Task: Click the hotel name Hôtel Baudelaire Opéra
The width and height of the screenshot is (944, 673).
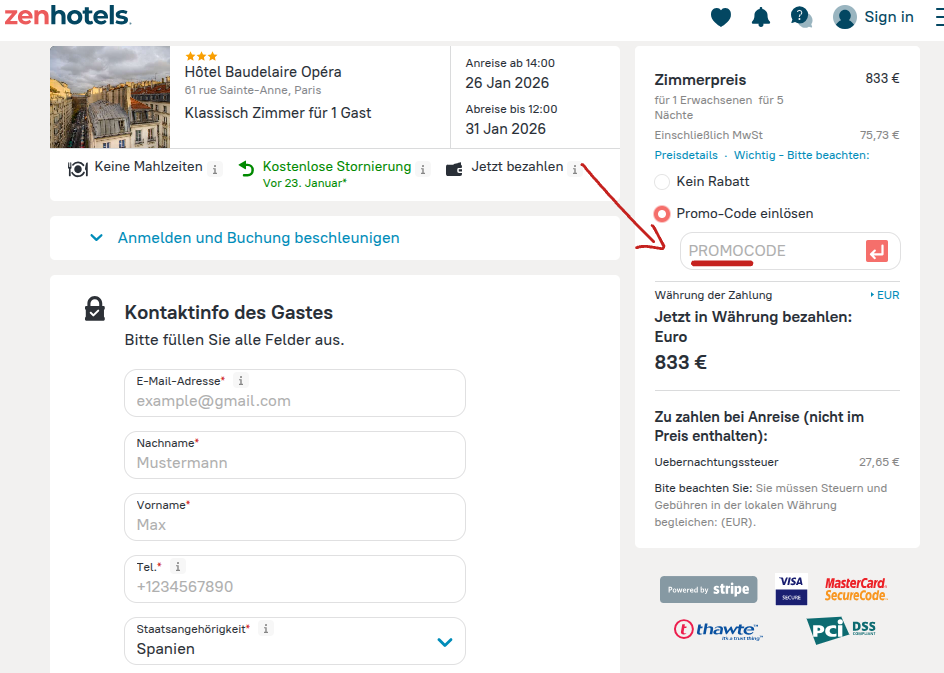Action: (263, 72)
